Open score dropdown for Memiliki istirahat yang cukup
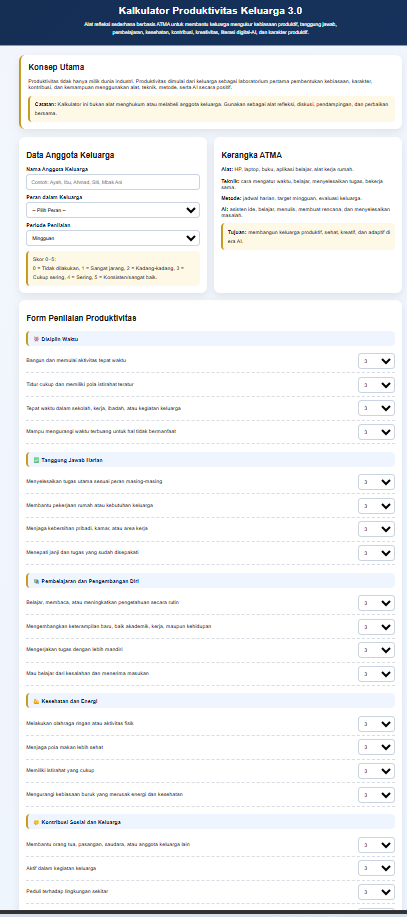Image resolution: width=407 pixels, height=917 pixels. click(x=376, y=771)
